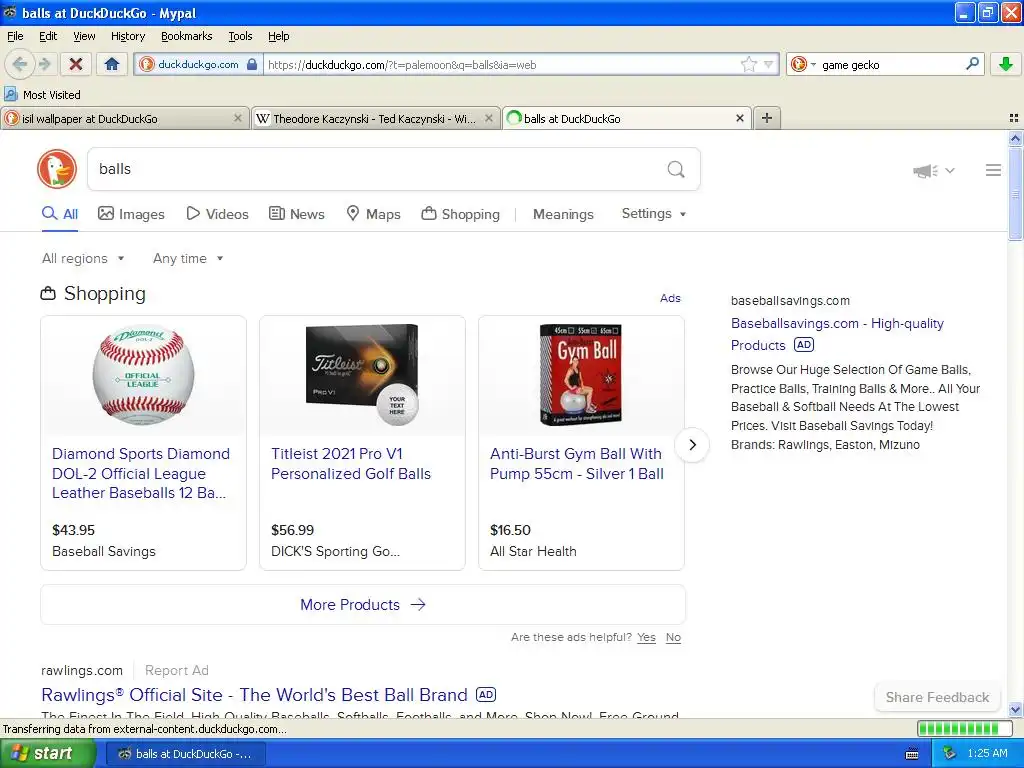The width and height of the screenshot is (1024, 768).
Task: Click the keyboard icon in system tray
Action: tap(912, 754)
